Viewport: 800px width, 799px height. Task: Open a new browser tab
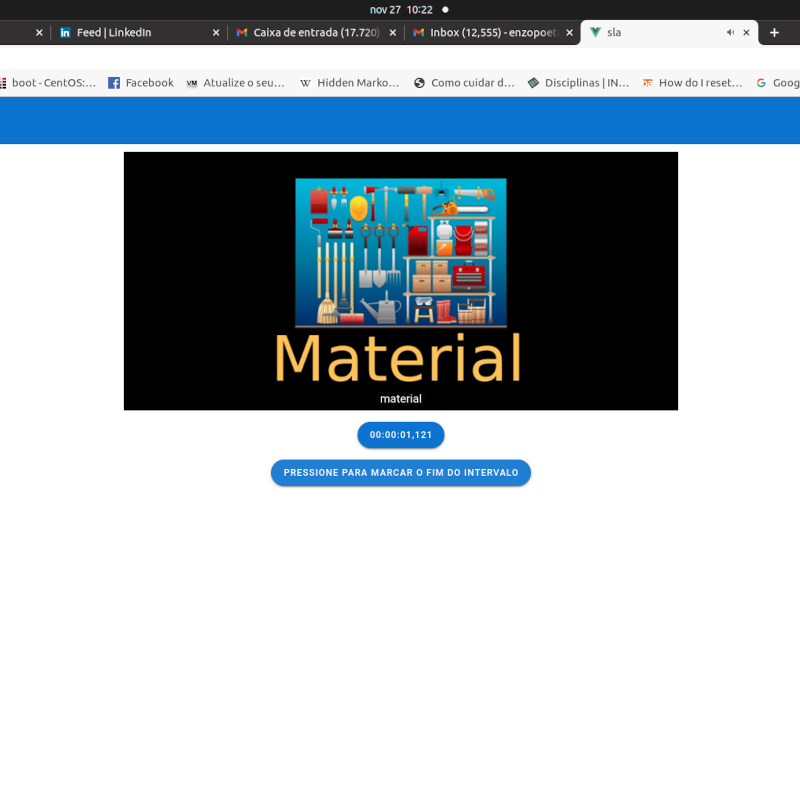click(x=774, y=33)
